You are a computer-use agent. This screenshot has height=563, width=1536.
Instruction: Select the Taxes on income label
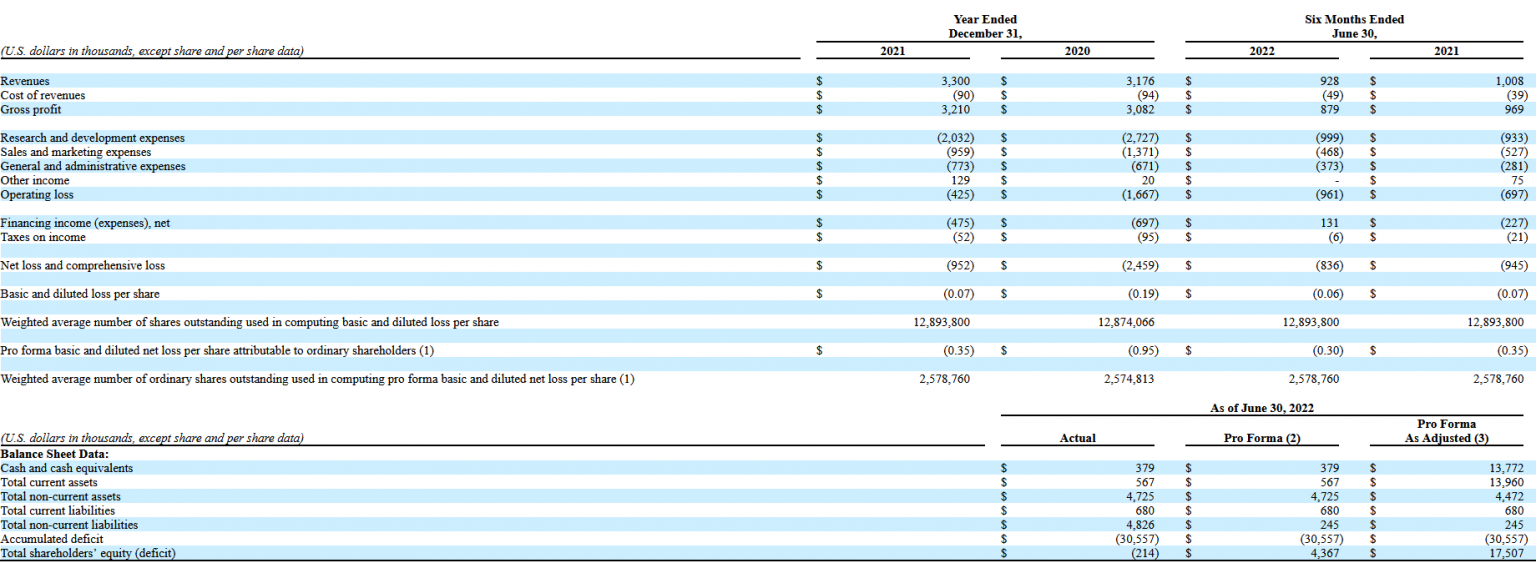43,237
